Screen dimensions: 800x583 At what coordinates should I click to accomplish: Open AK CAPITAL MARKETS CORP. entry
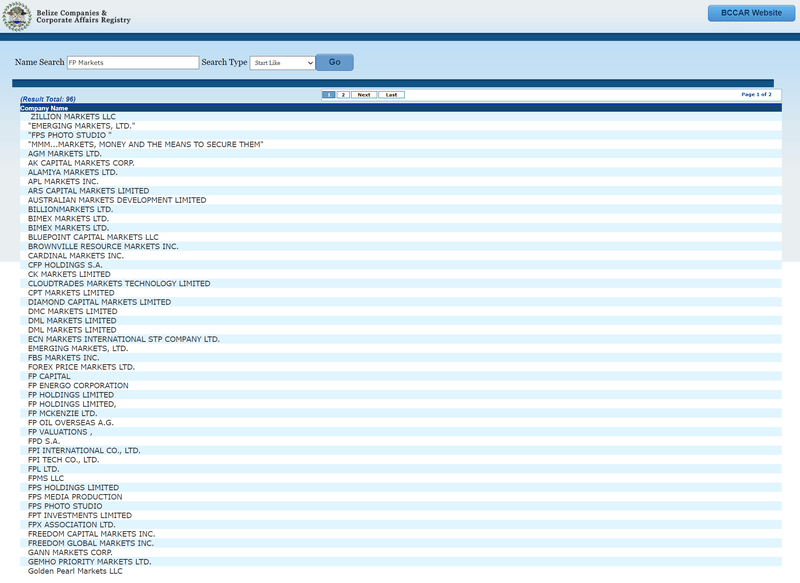click(81, 163)
